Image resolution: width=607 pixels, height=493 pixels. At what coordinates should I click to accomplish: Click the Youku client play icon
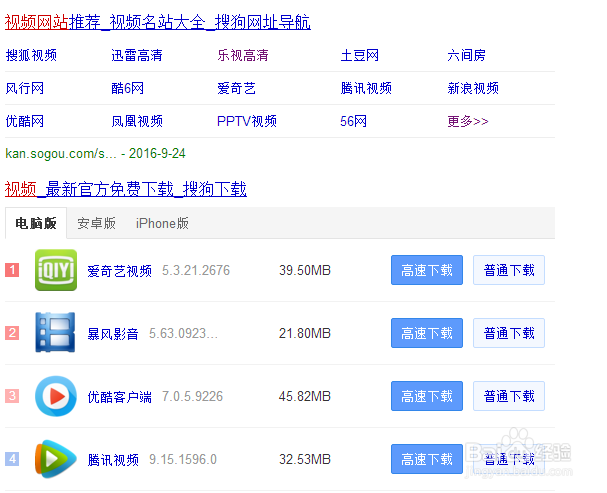point(56,396)
